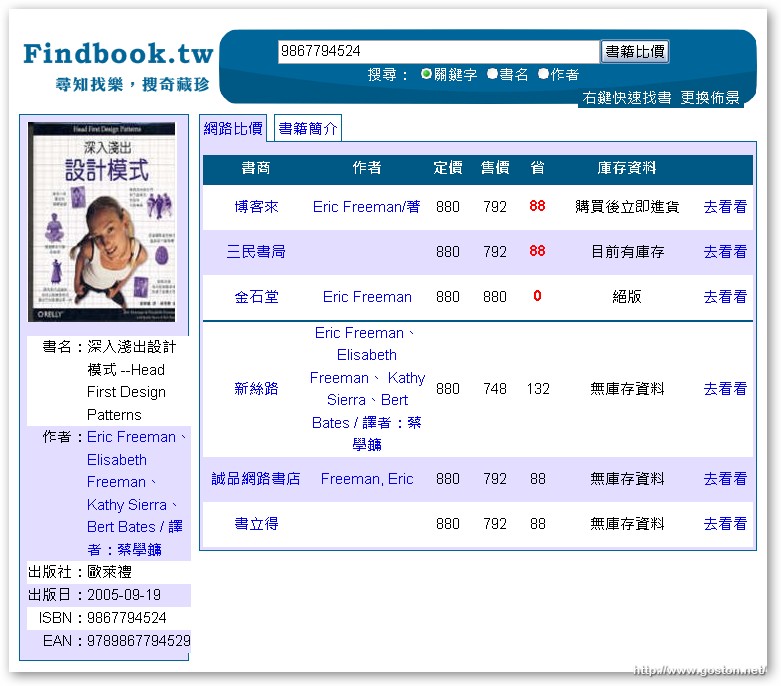Click the 748 sale price
This screenshot has width=781, height=686.
coord(495,389)
